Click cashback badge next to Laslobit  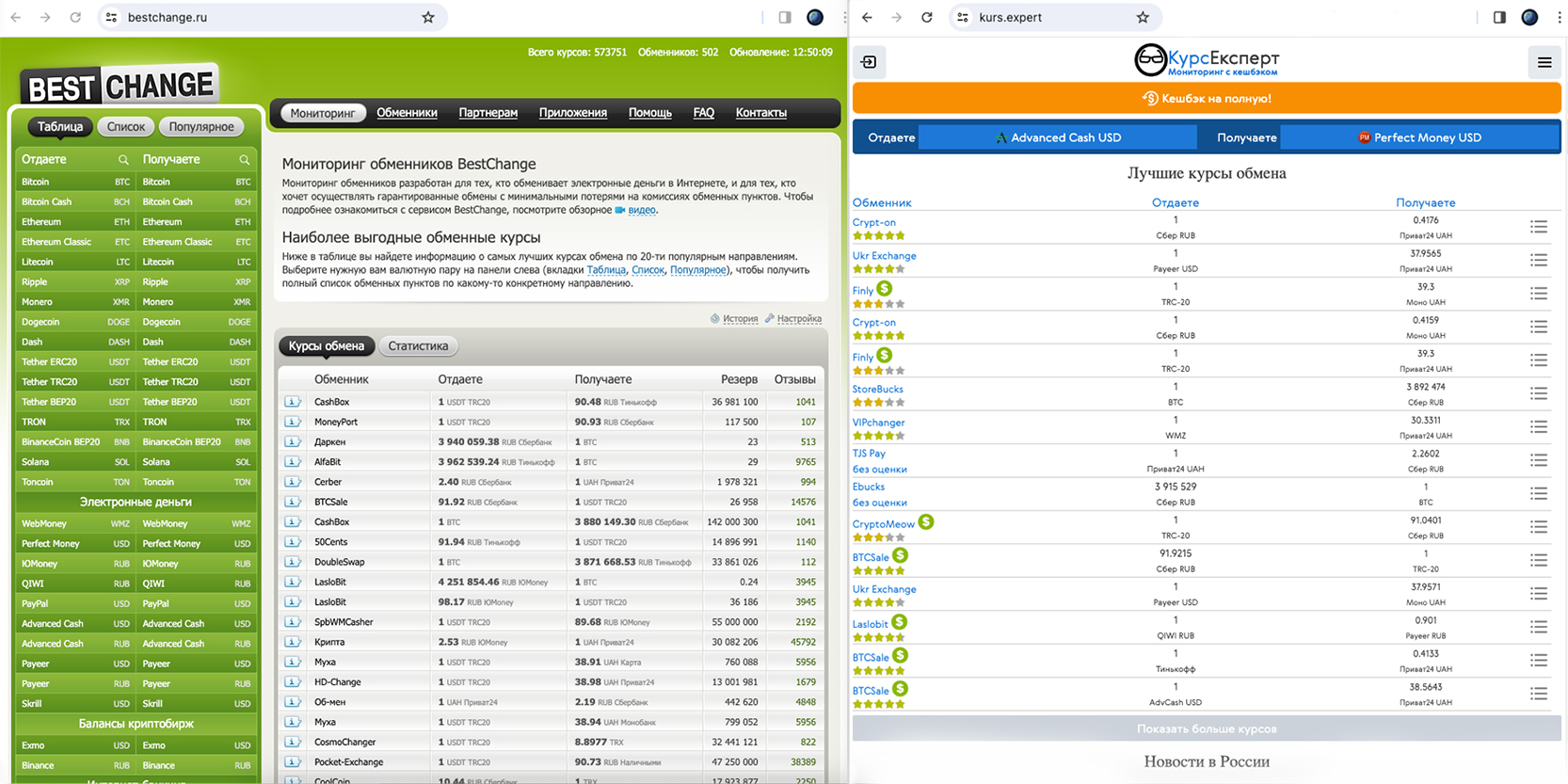[x=900, y=622]
